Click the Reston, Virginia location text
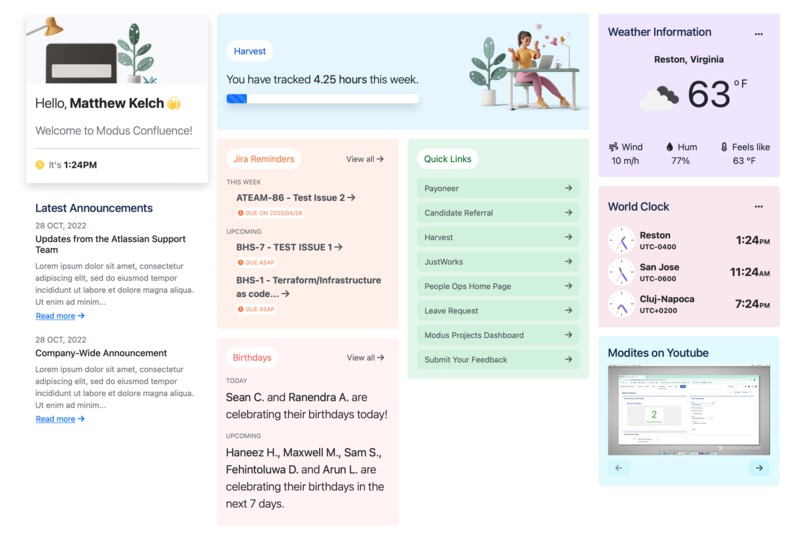Image resolution: width=806 pixels, height=544 pixels. pos(689,59)
